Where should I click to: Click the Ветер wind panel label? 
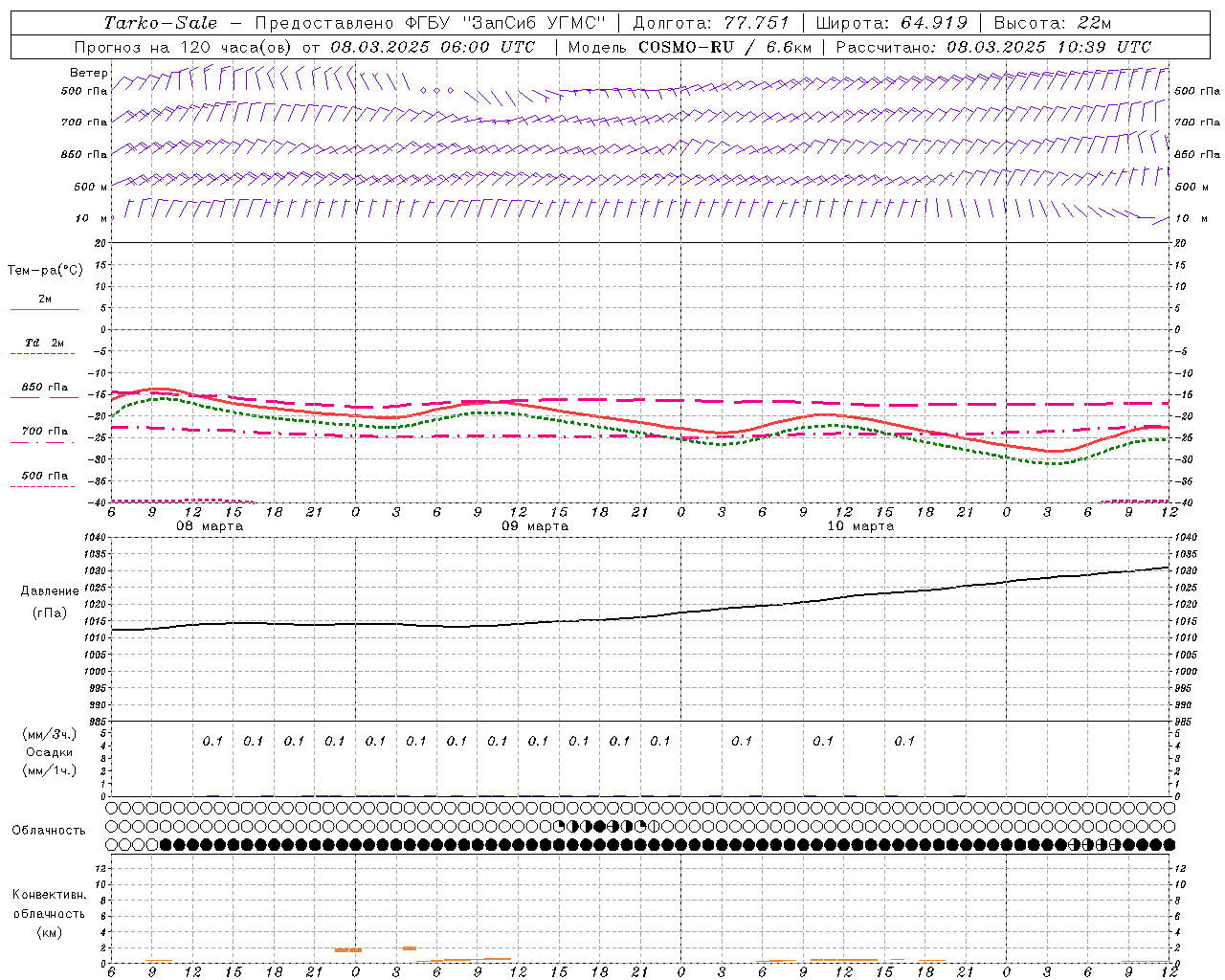pyautogui.click(x=89, y=73)
